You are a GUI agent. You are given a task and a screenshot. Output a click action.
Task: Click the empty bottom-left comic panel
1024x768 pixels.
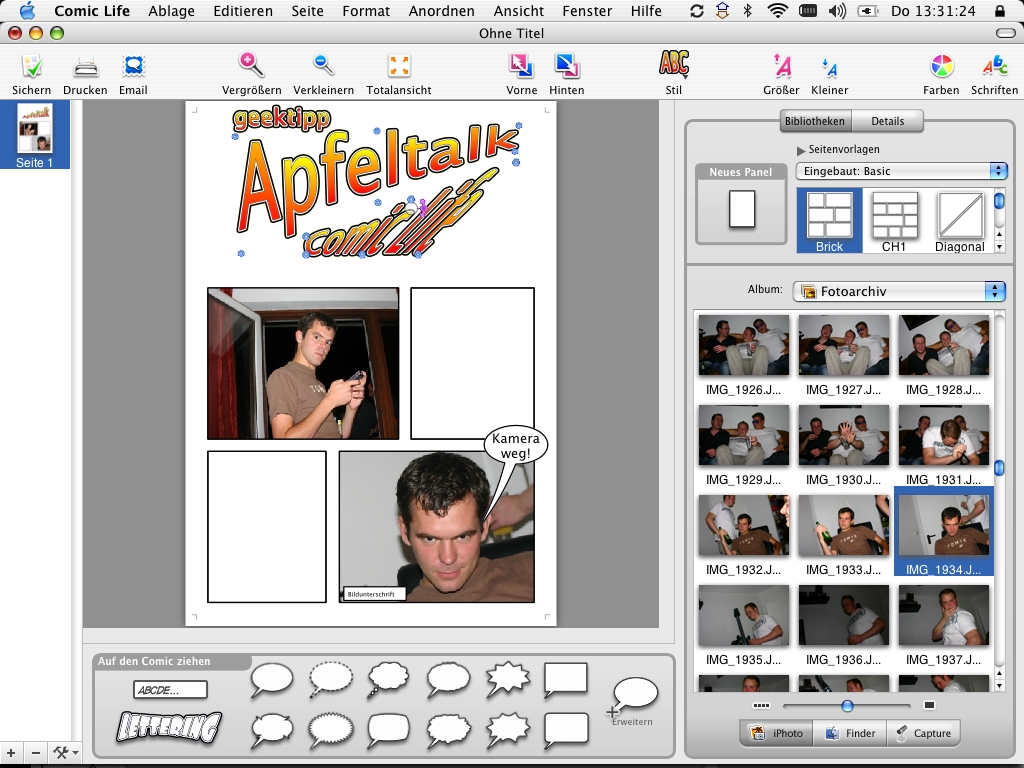tap(266, 526)
